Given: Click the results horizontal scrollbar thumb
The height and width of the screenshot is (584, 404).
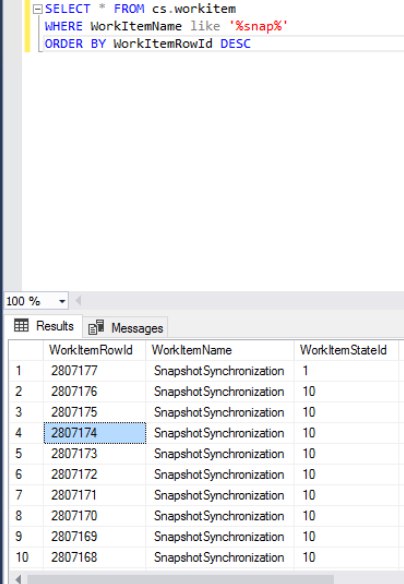Looking at the screenshot, I should coord(181,579).
